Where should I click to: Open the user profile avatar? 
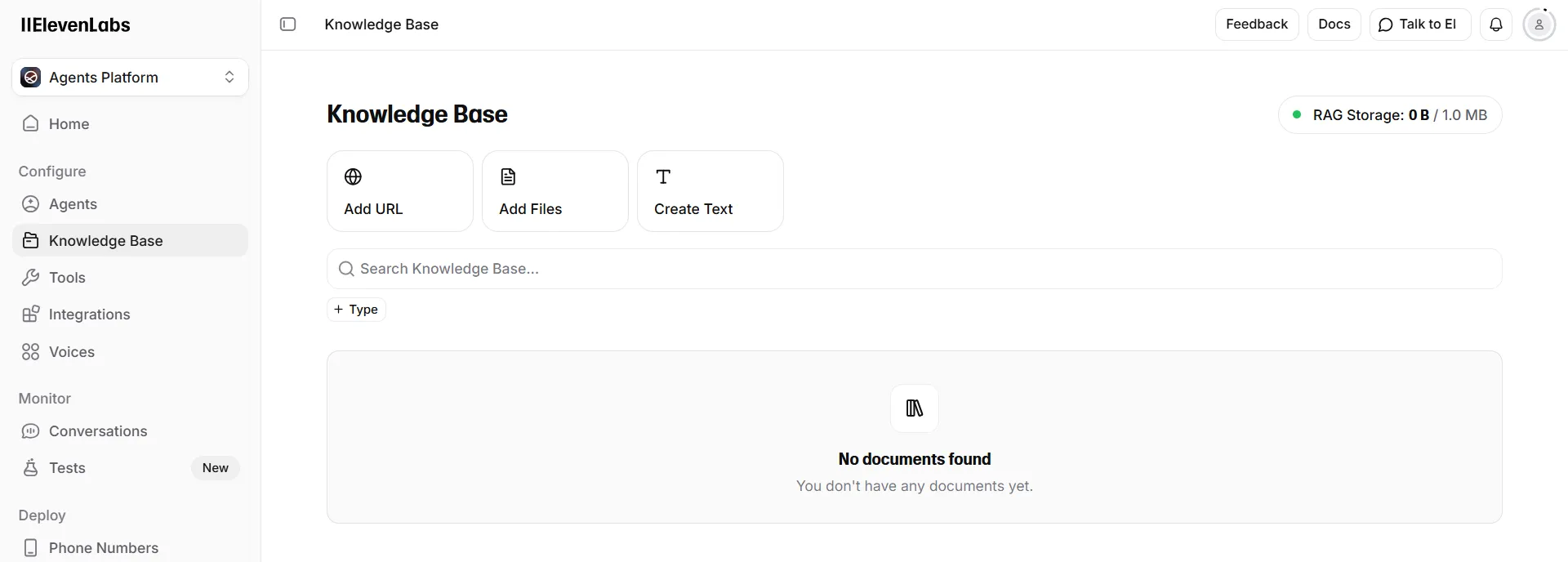coord(1539,25)
